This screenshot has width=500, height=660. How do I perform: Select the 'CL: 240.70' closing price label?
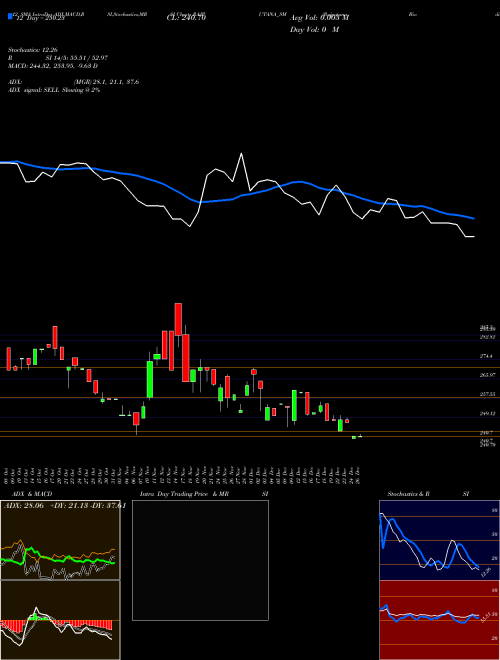coord(186,18)
